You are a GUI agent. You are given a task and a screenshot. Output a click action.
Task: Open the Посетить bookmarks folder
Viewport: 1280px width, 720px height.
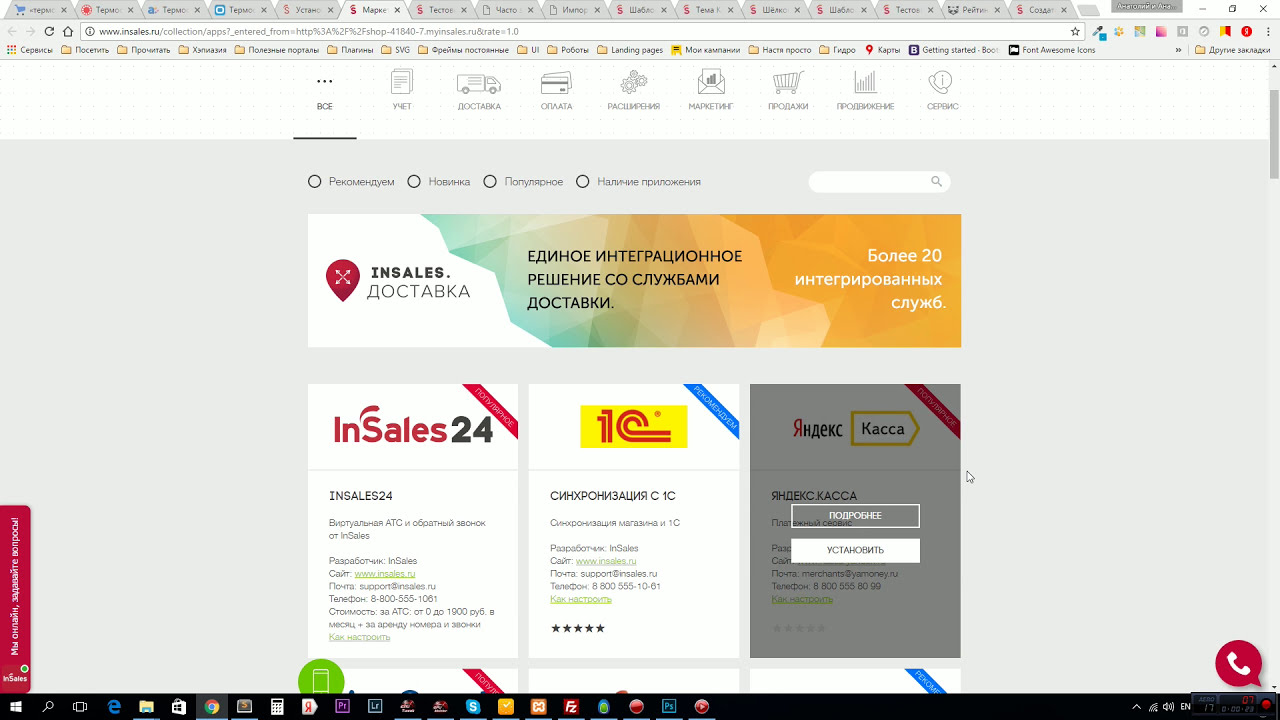(85, 50)
